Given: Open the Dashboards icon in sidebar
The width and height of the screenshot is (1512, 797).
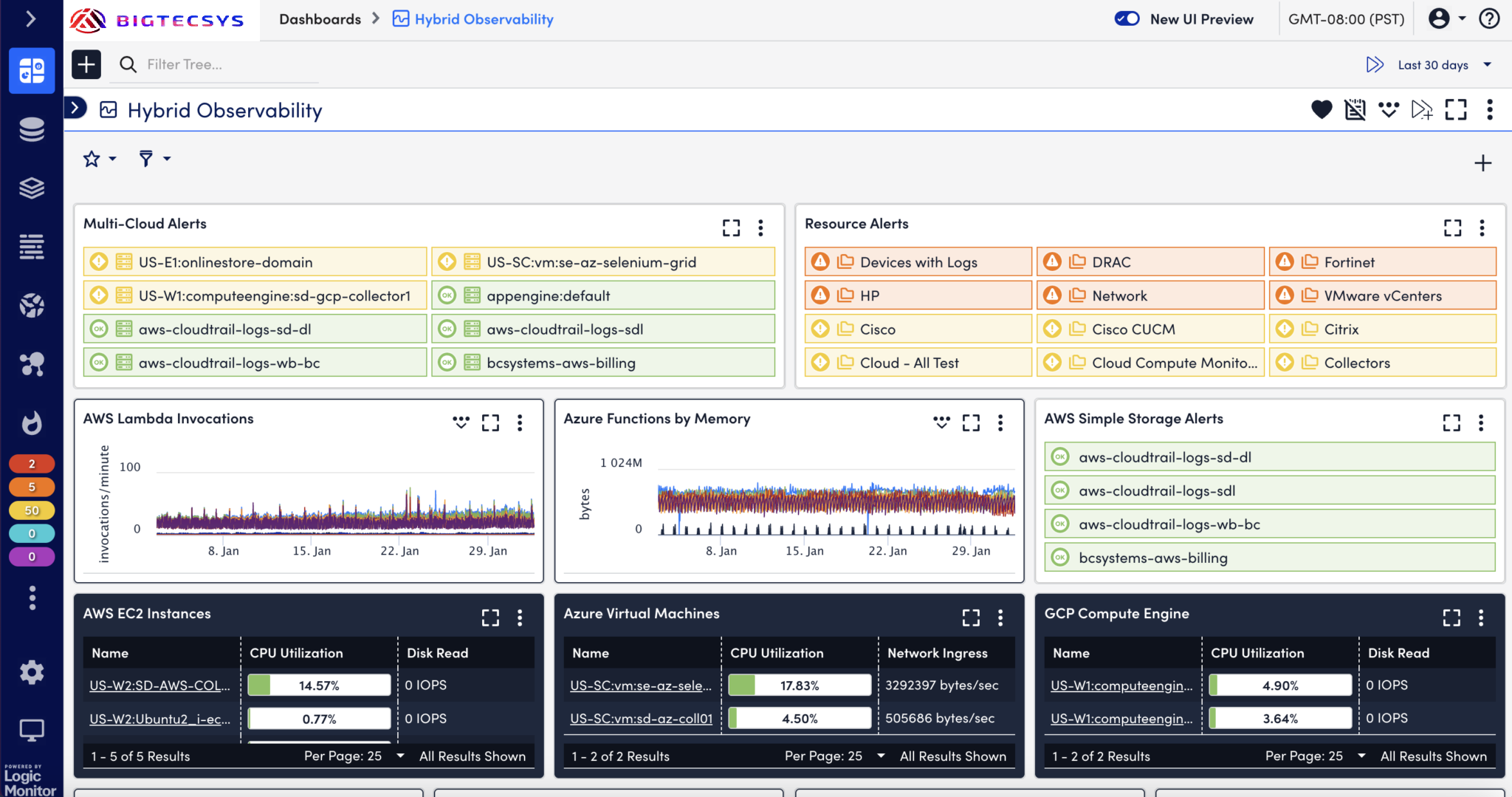Looking at the screenshot, I should [x=32, y=71].
